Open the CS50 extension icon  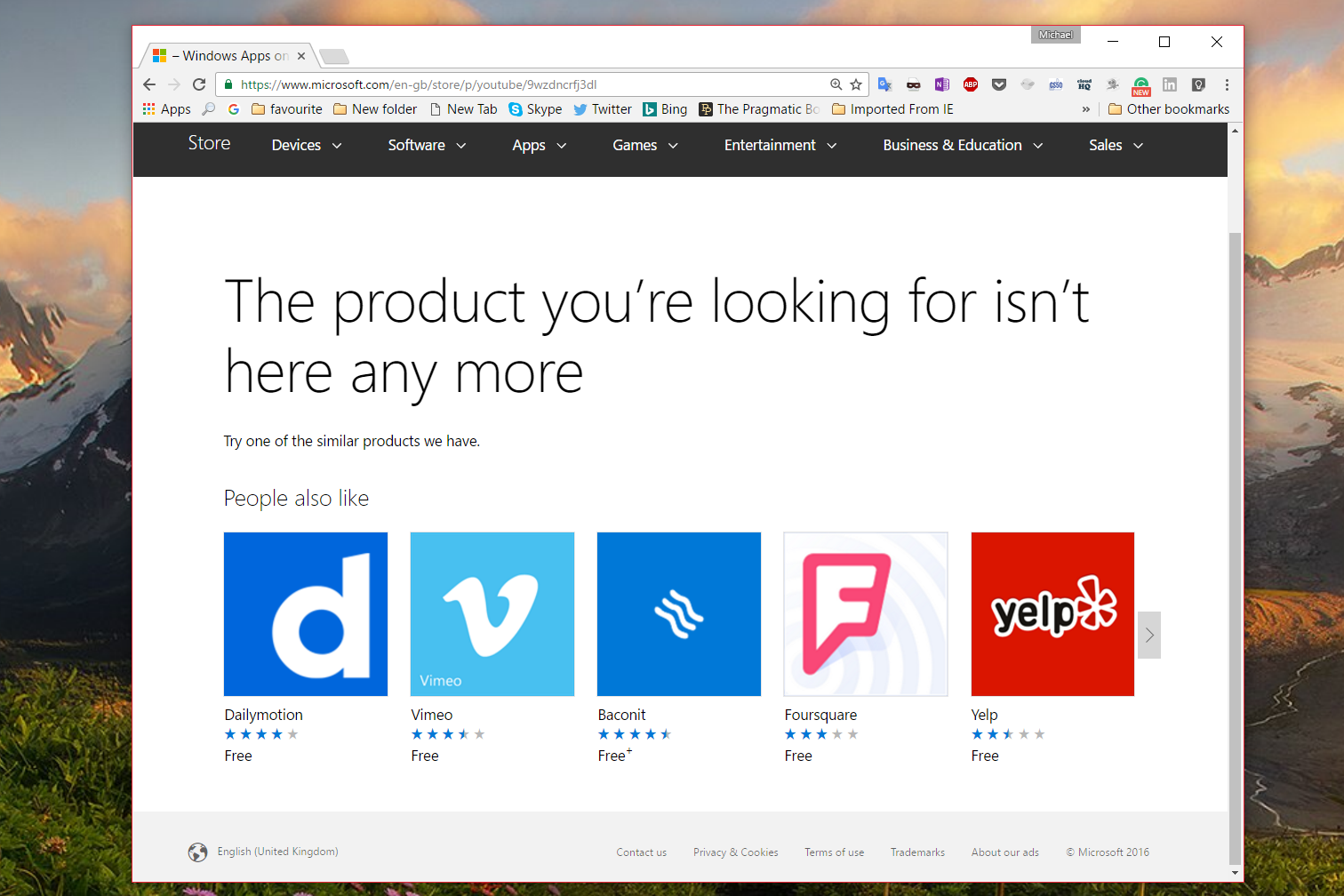pyautogui.click(x=1056, y=84)
